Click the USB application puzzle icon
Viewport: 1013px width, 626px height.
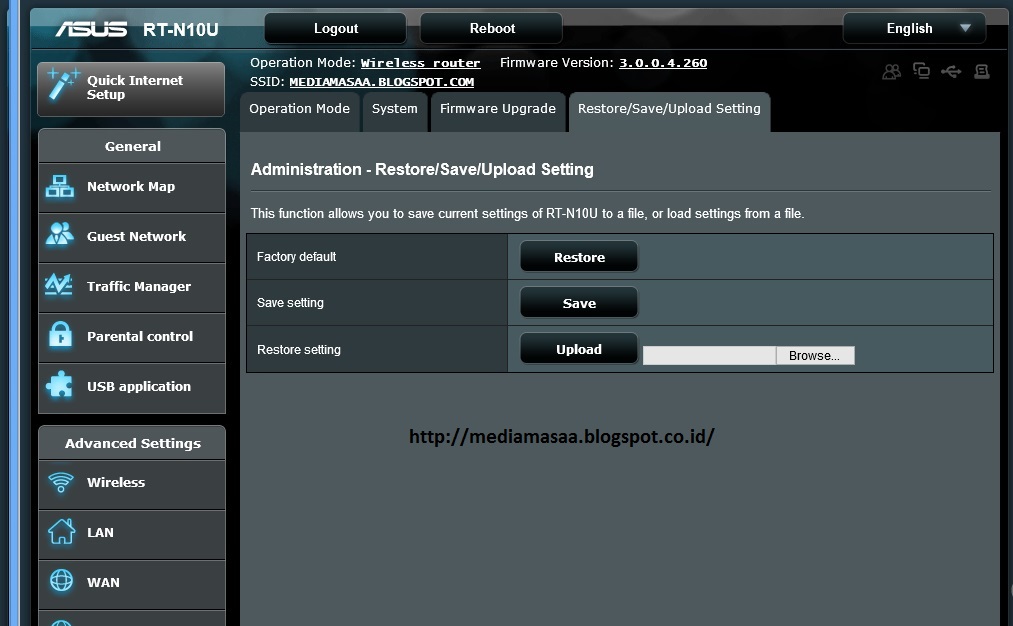tap(60, 384)
